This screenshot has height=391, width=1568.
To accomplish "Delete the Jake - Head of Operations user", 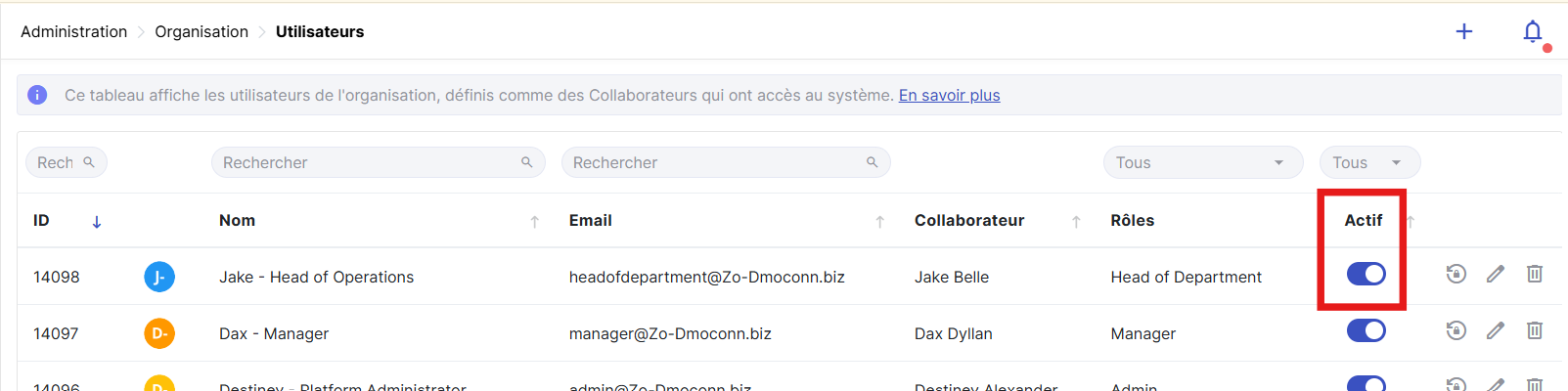I will (x=1534, y=274).
